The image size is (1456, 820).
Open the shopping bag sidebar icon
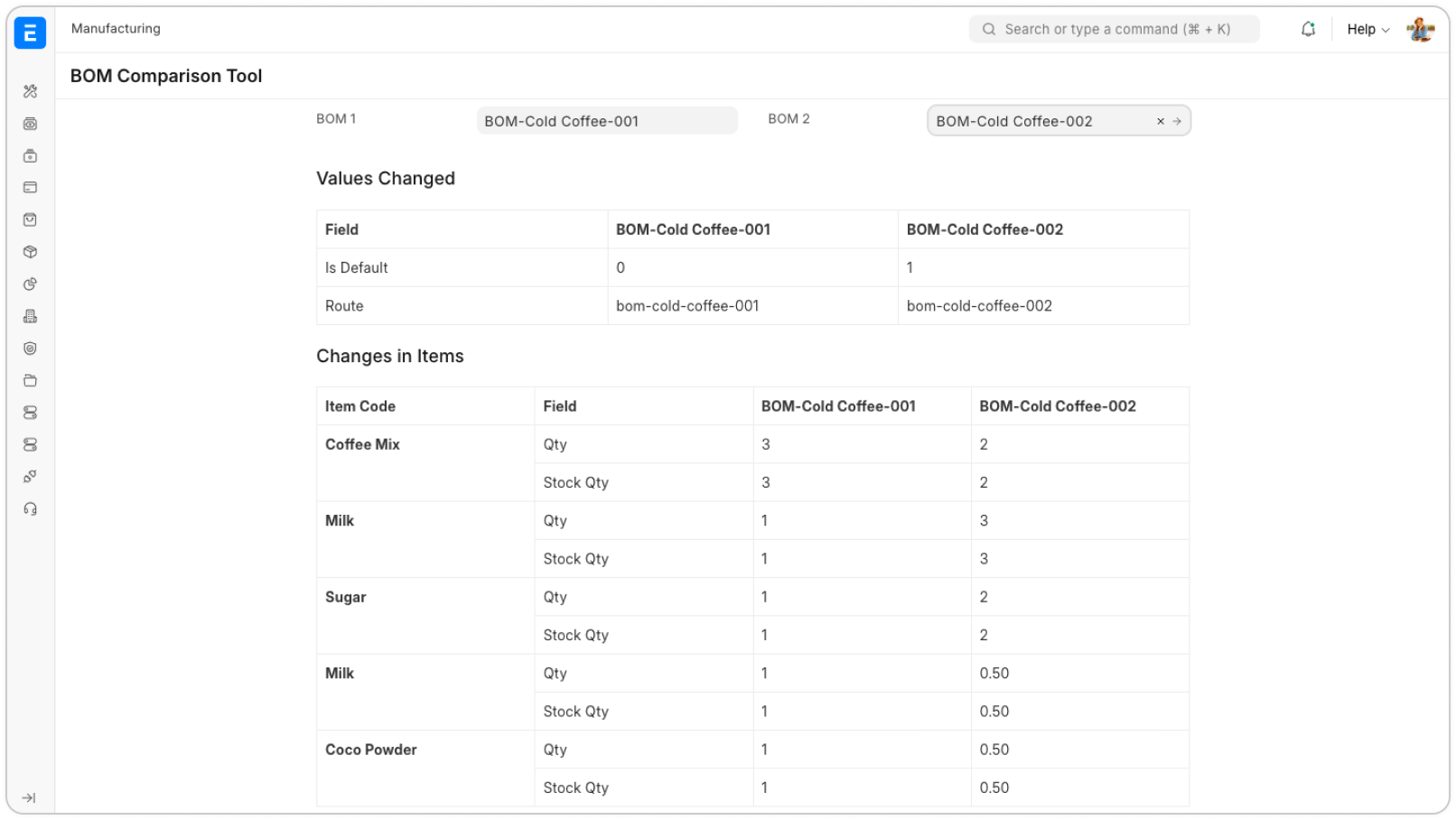pos(30,220)
